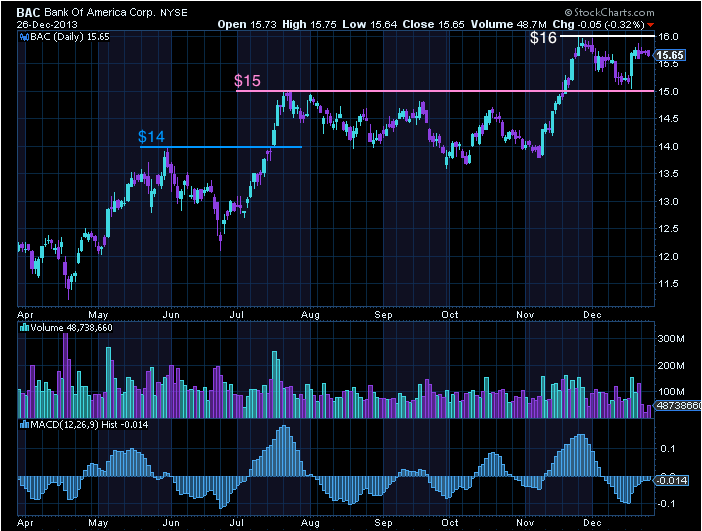Click the candlestick icon beside BAC (Daily)
This screenshot has height=531, width=702.
(x=24, y=37)
